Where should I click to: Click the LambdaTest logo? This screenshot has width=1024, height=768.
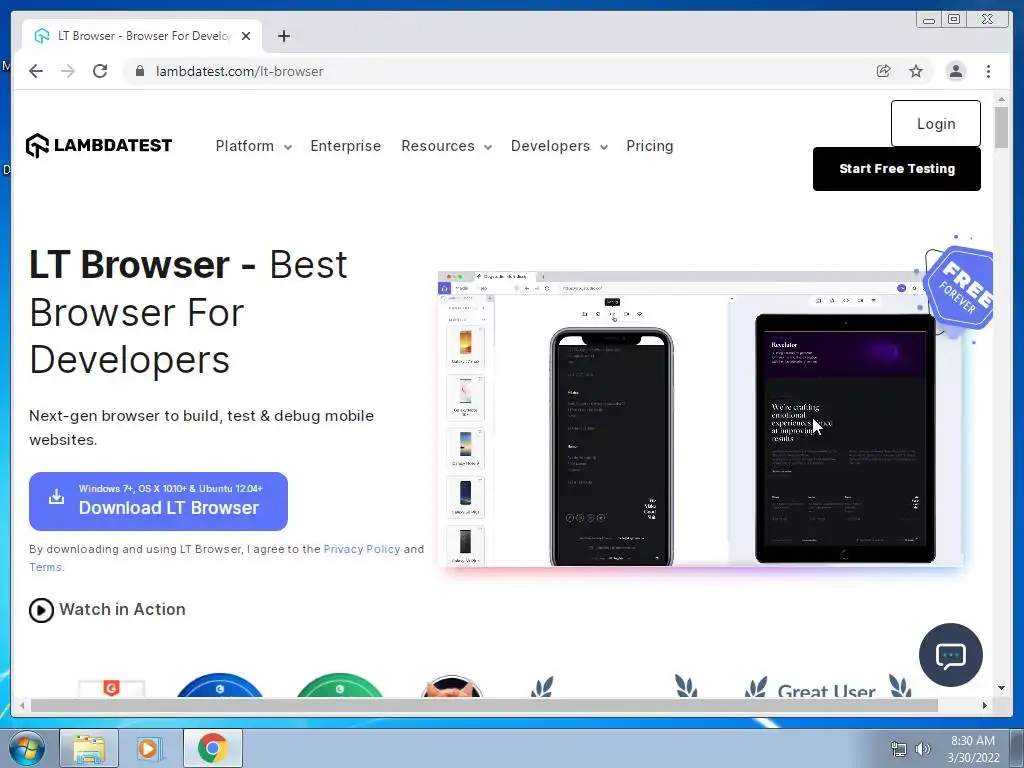[99, 146]
